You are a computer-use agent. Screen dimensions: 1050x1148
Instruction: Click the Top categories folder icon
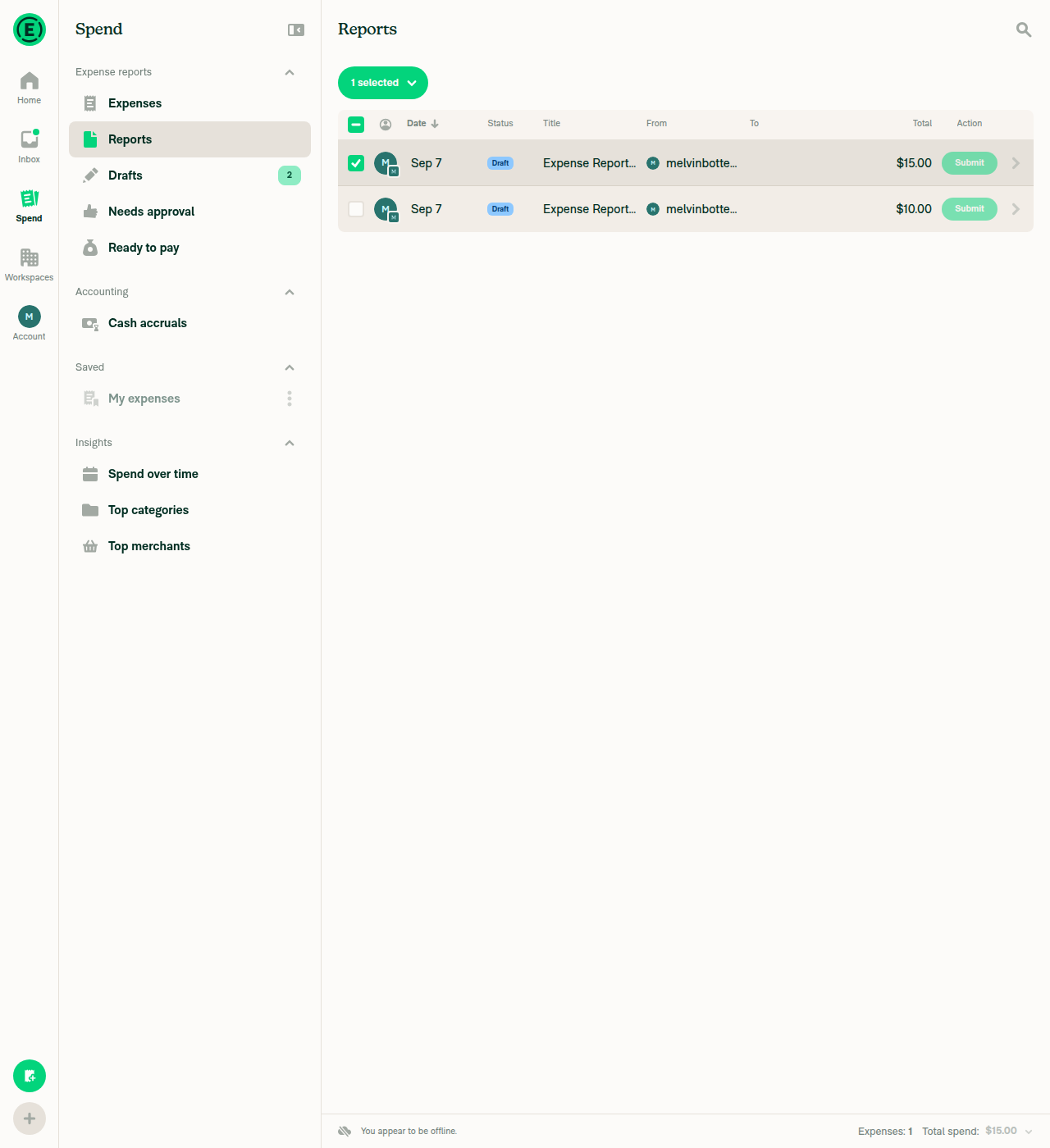(x=90, y=510)
